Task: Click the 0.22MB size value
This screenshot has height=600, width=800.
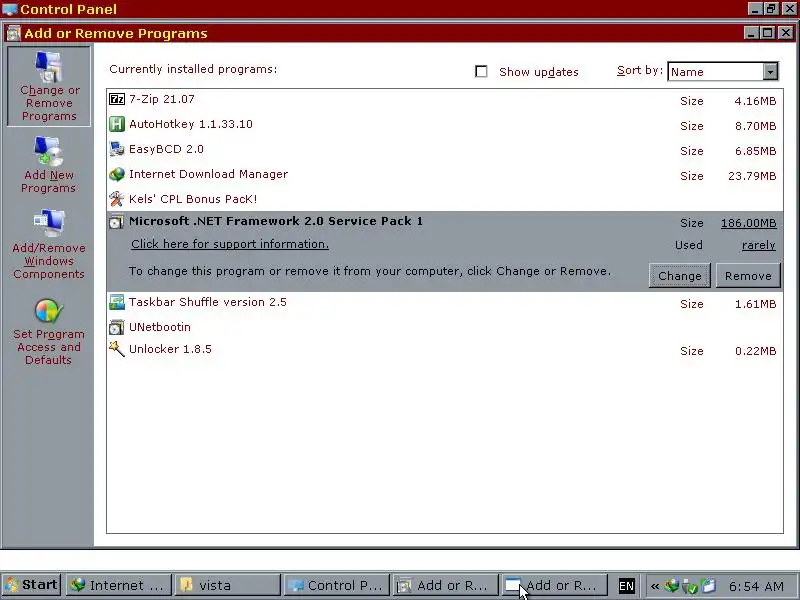Action: (755, 351)
